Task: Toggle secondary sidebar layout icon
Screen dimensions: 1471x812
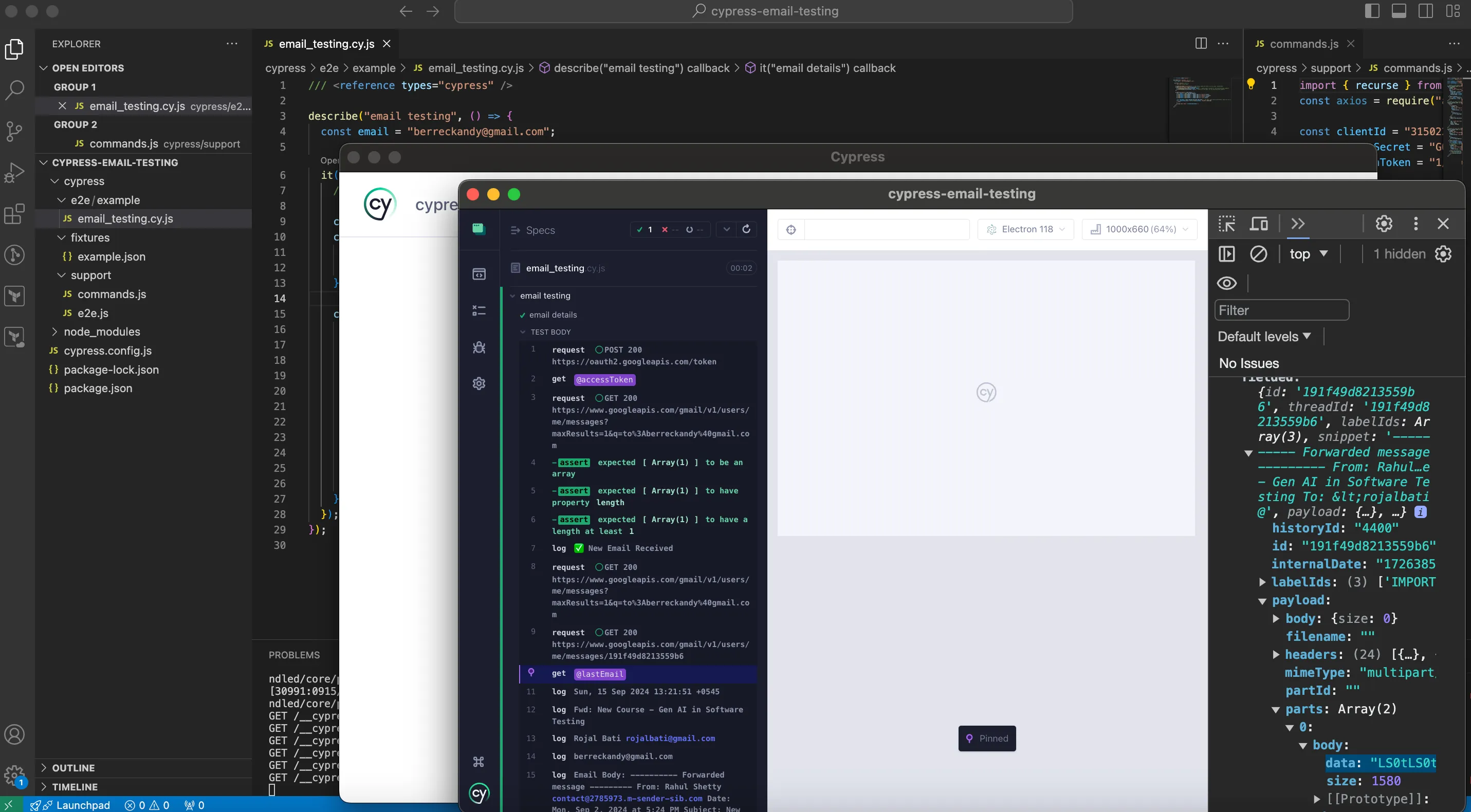Action: point(1426,11)
